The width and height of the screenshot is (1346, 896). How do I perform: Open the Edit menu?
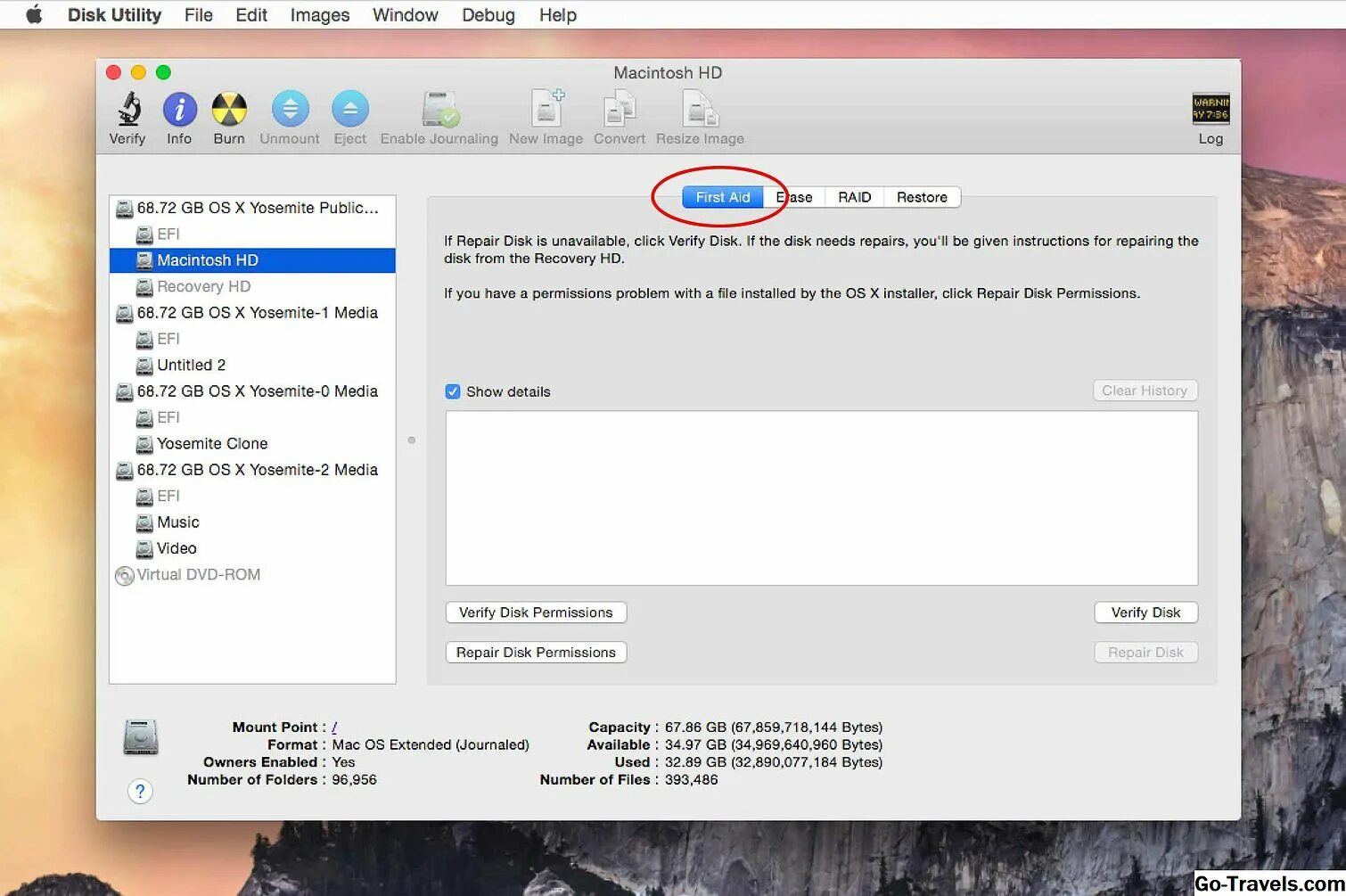point(251,15)
